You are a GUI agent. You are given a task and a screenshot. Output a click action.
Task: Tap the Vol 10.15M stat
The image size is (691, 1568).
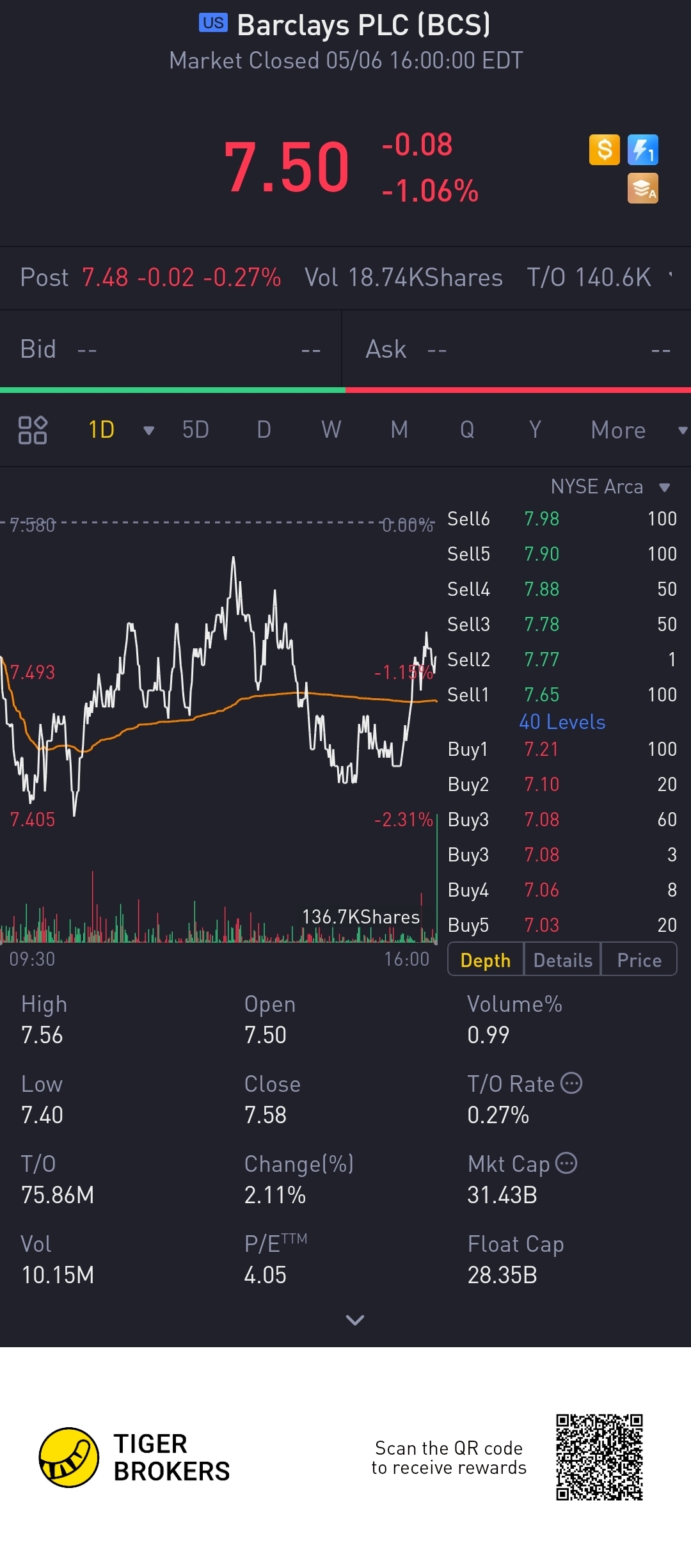pos(58,1260)
